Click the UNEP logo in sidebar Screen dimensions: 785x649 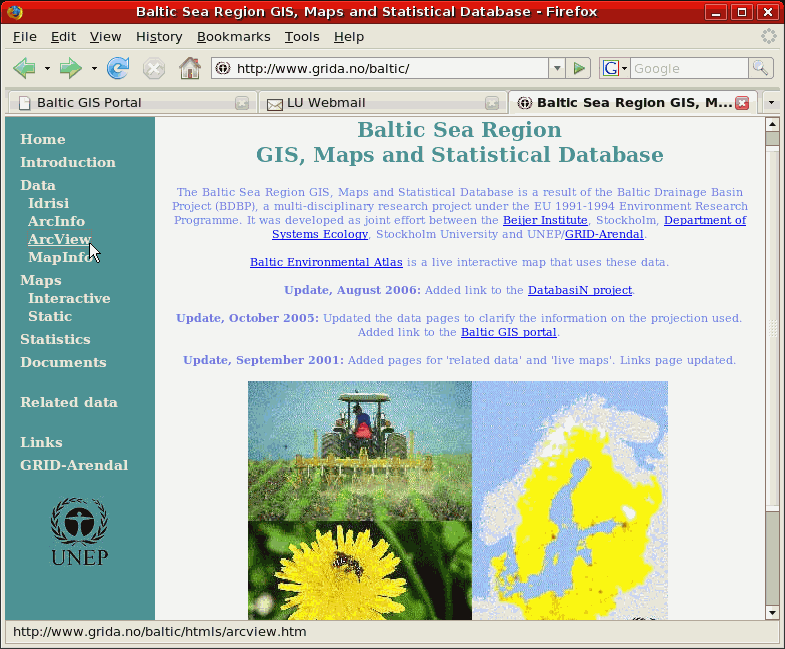coord(79,532)
